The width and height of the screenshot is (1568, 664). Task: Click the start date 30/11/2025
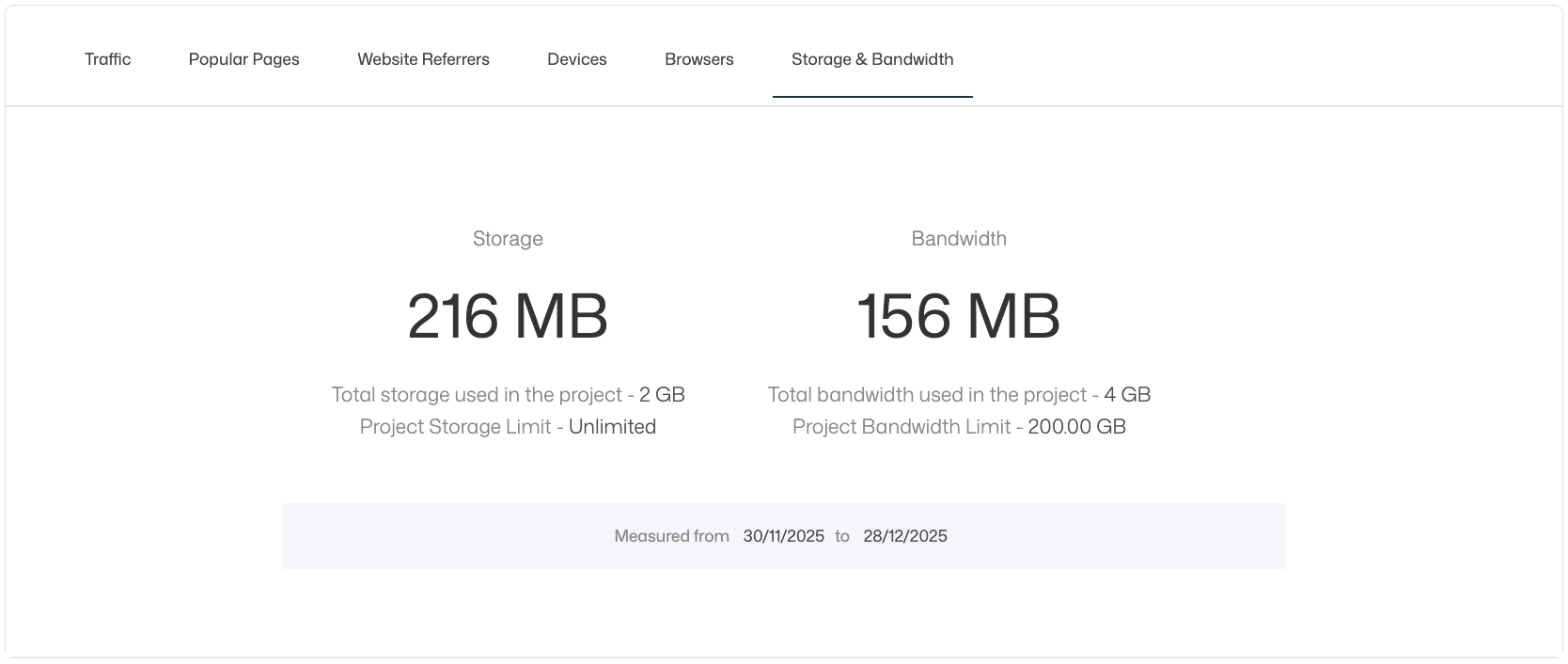pyautogui.click(x=783, y=536)
